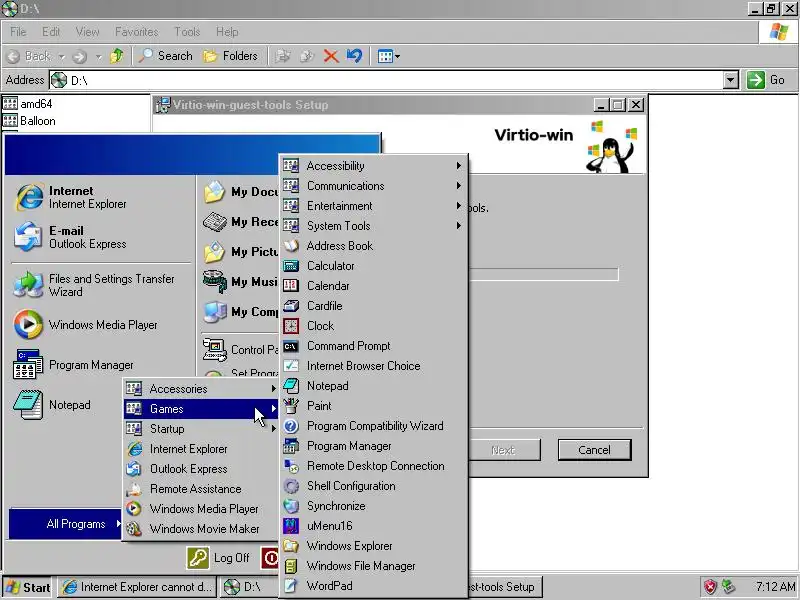Launch Paint
The image size is (800, 600).
[x=373, y=406]
